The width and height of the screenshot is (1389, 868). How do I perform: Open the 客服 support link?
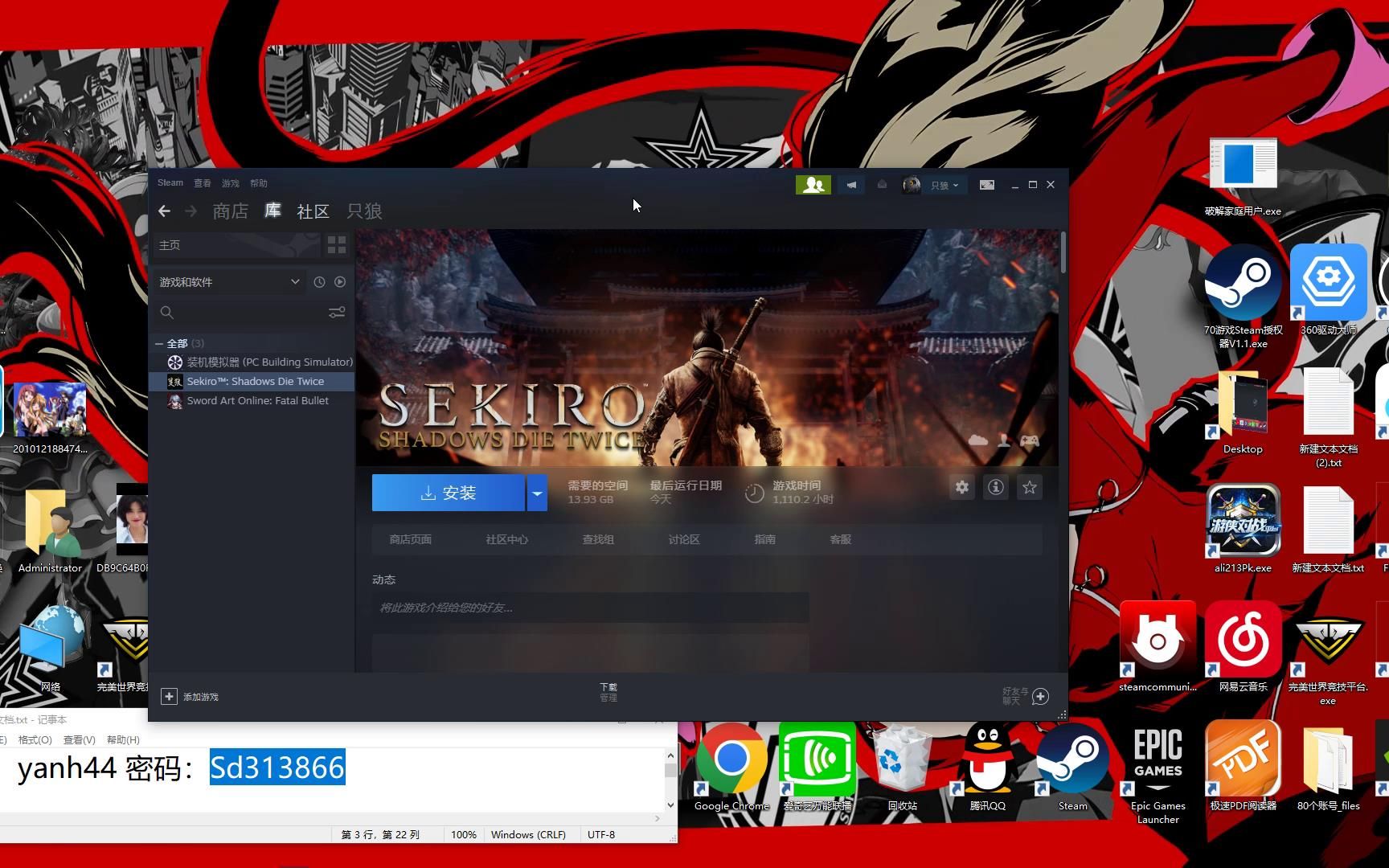(x=841, y=539)
